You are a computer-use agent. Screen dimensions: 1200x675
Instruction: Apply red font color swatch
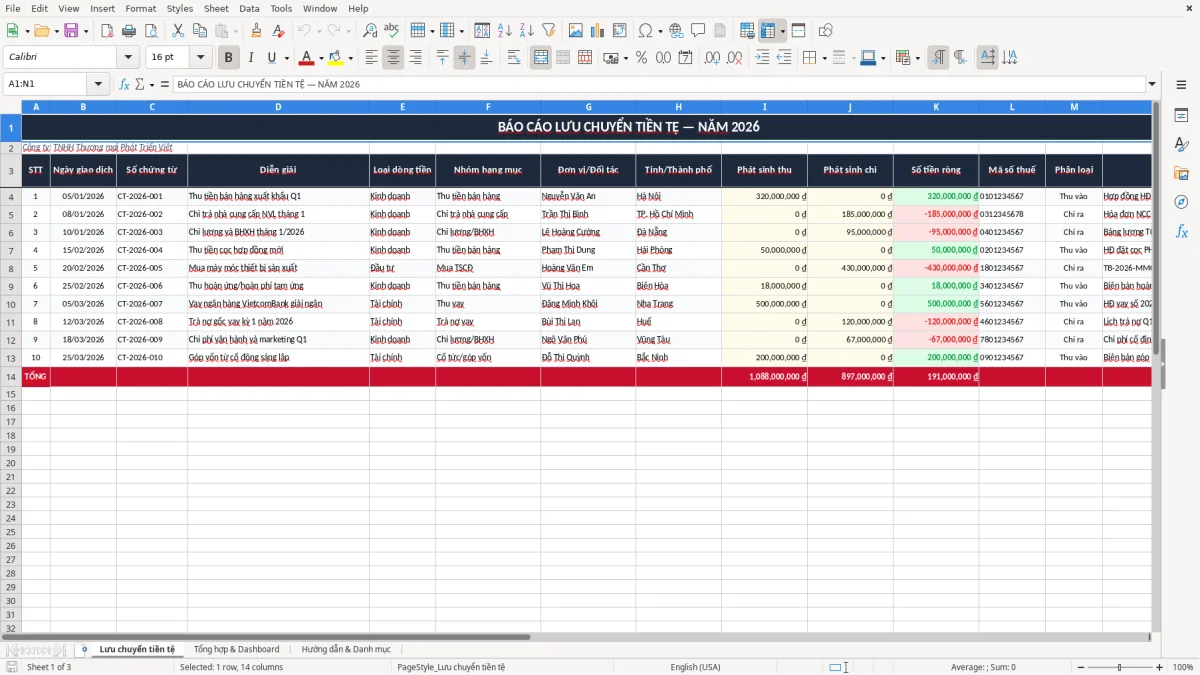[307, 58]
